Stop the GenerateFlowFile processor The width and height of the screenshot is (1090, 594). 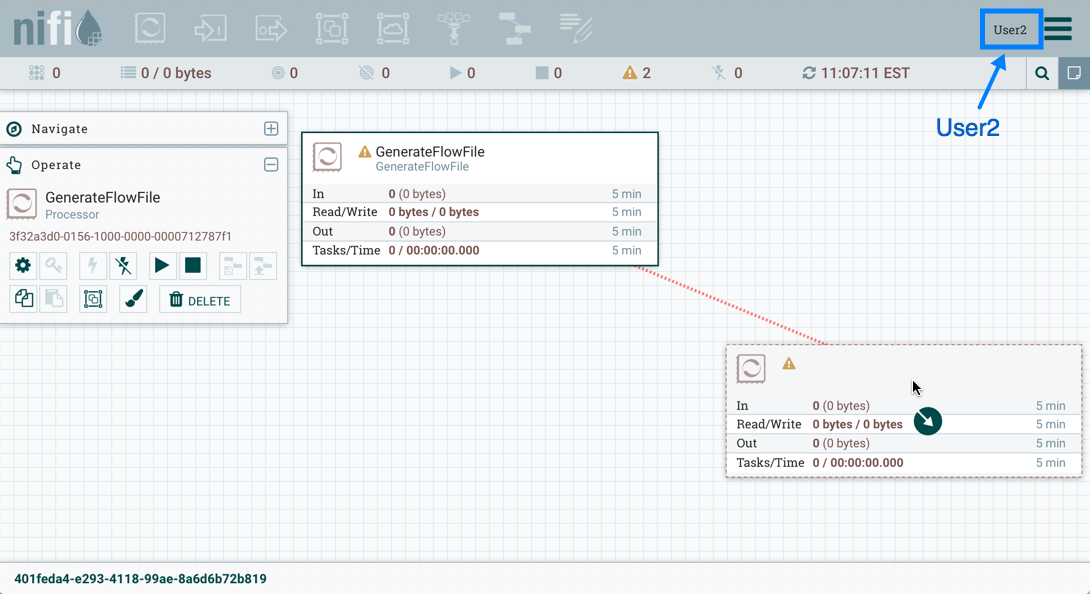193,266
